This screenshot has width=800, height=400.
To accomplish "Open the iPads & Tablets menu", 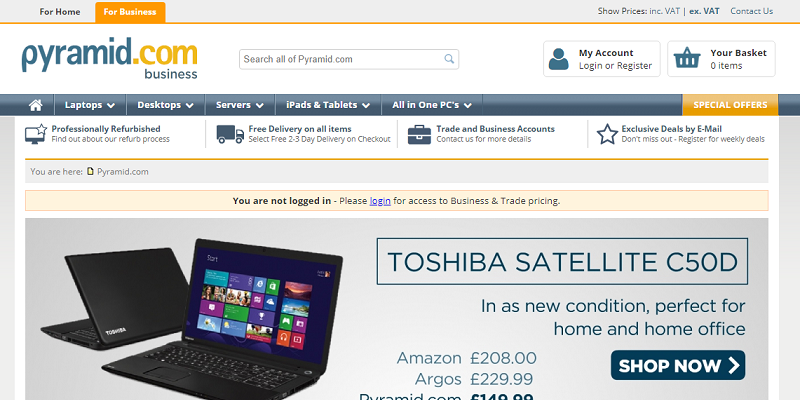I will [328, 105].
